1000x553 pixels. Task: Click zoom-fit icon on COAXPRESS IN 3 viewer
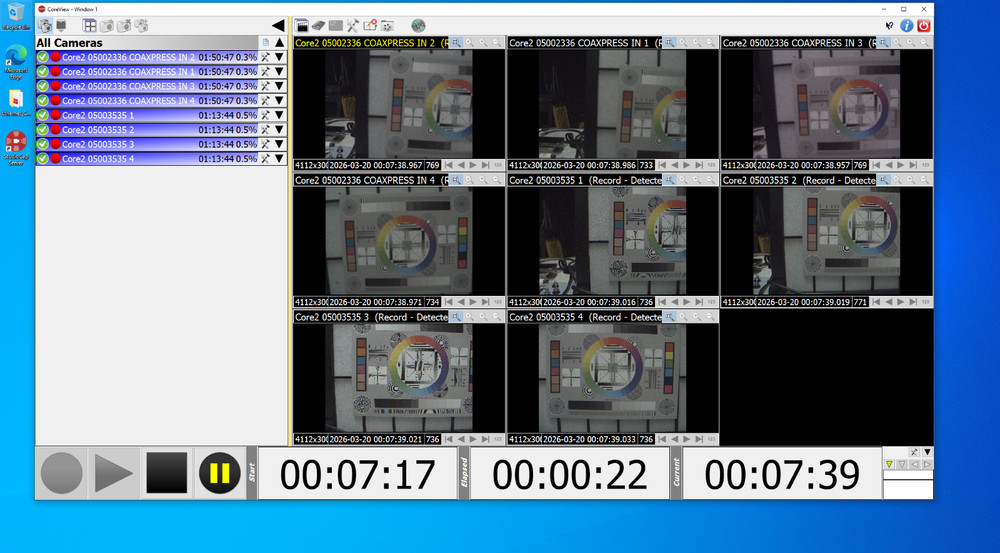pyautogui.click(x=883, y=43)
